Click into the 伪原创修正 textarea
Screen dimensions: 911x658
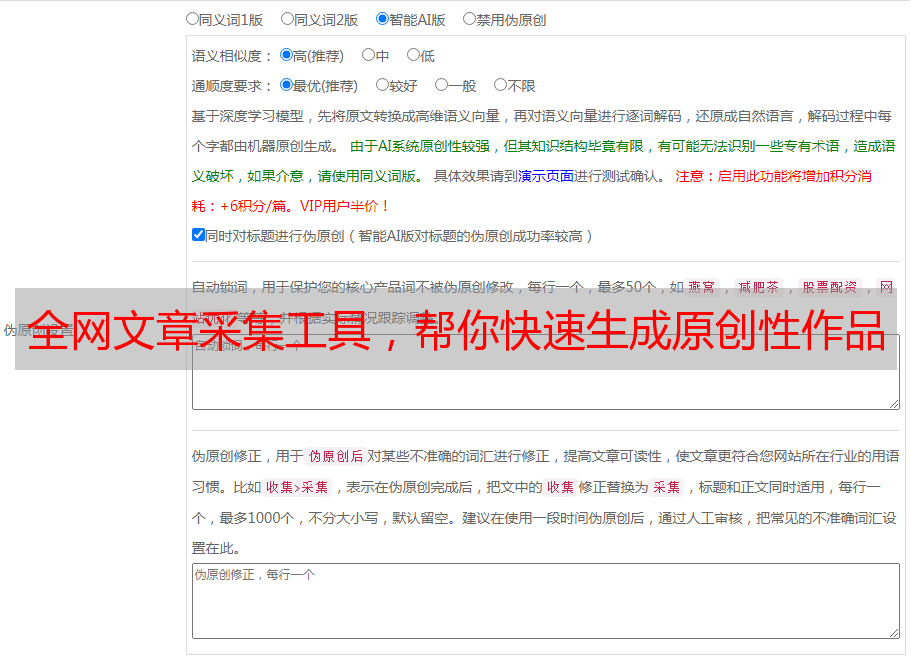coord(546,601)
